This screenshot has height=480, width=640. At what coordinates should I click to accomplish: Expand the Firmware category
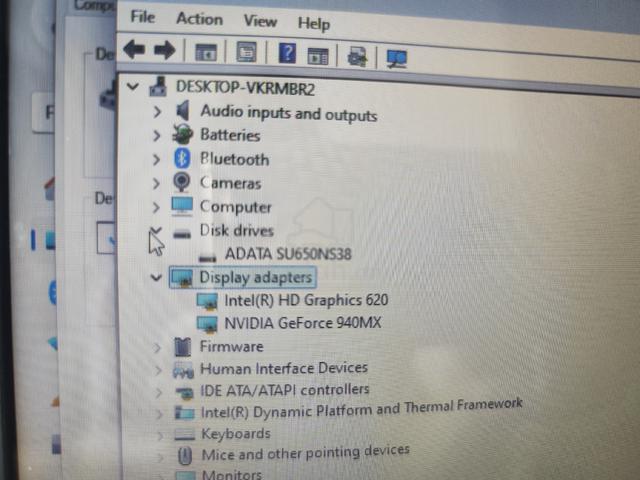pyautogui.click(x=157, y=348)
